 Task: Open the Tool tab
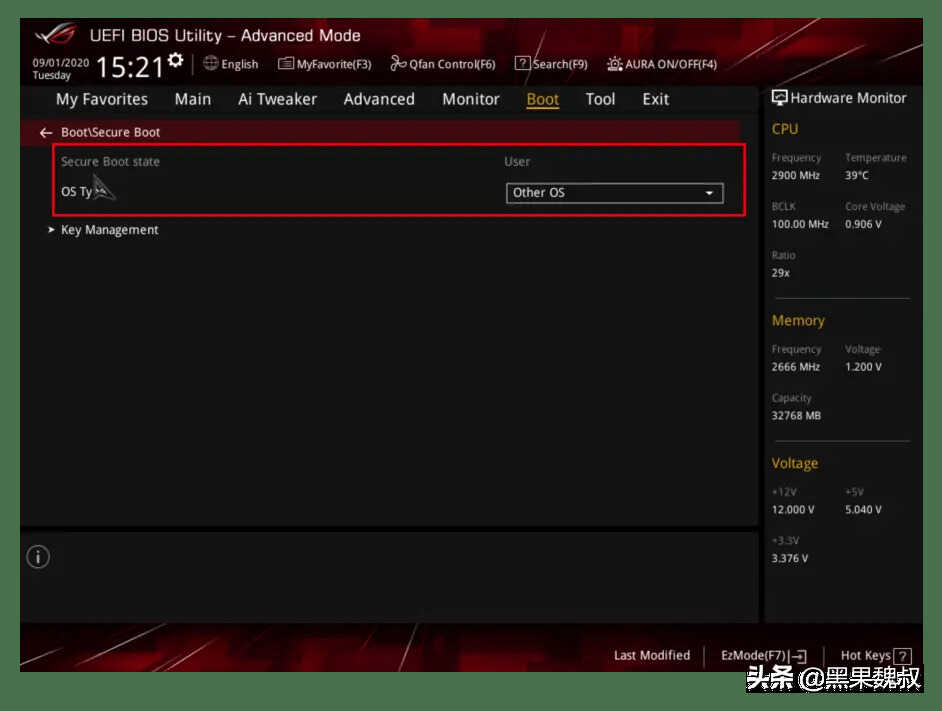click(x=600, y=99)
